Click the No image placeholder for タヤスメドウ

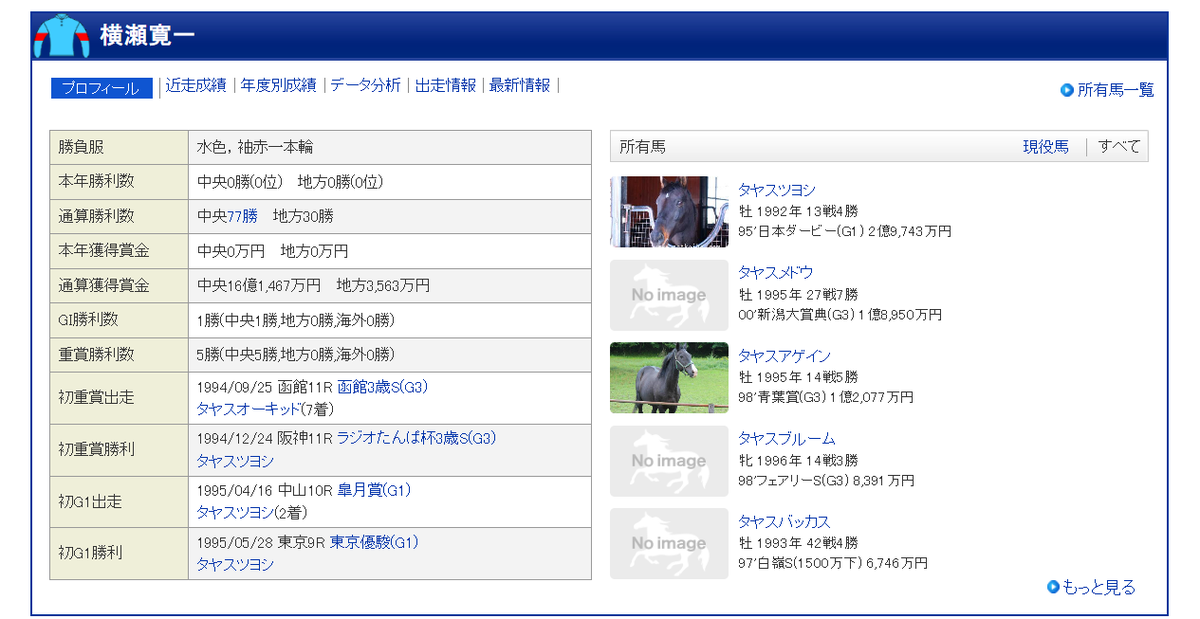(x=668, y=295)
